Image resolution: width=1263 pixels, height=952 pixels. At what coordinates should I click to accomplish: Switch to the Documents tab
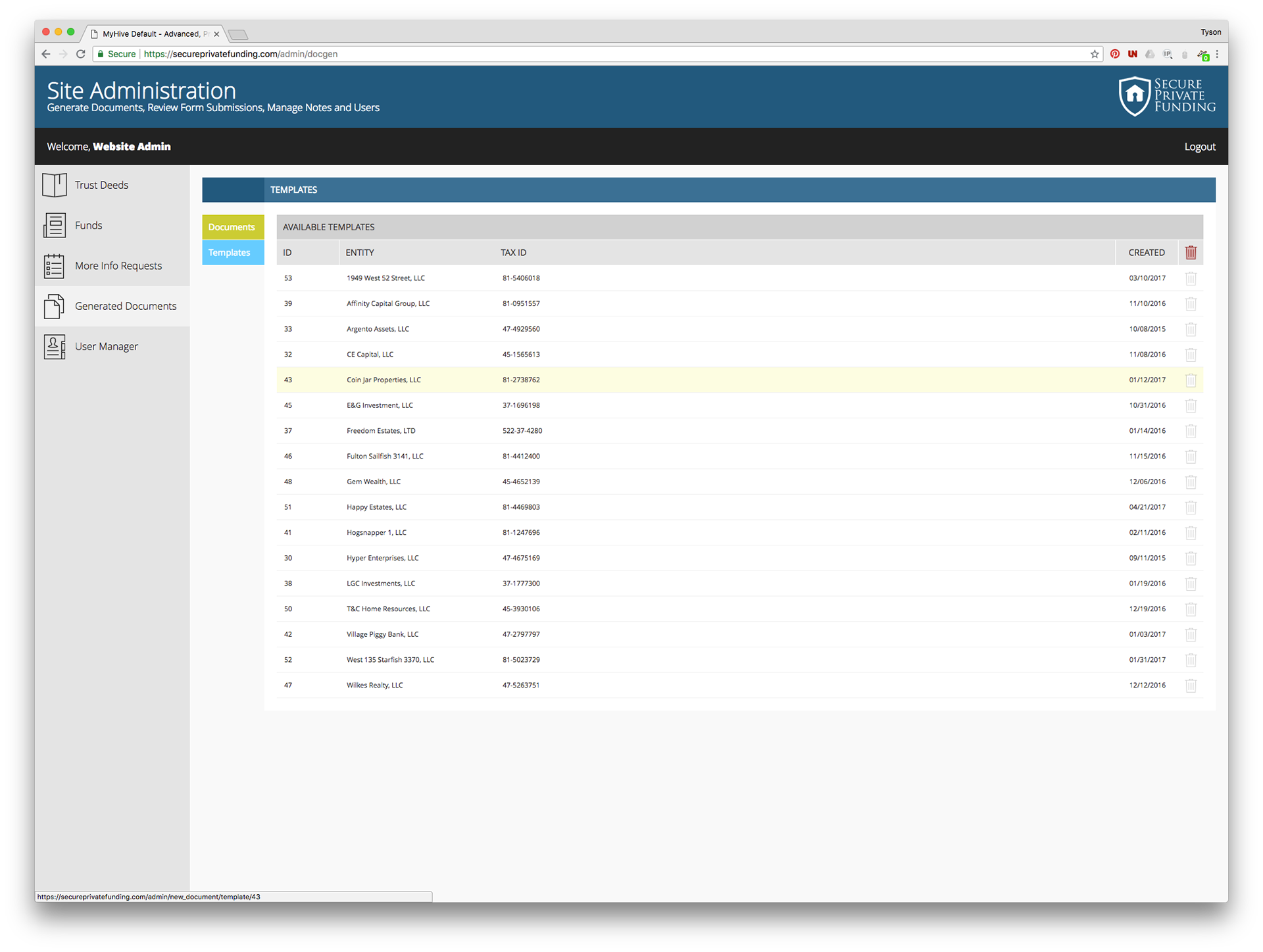point(233,227)
